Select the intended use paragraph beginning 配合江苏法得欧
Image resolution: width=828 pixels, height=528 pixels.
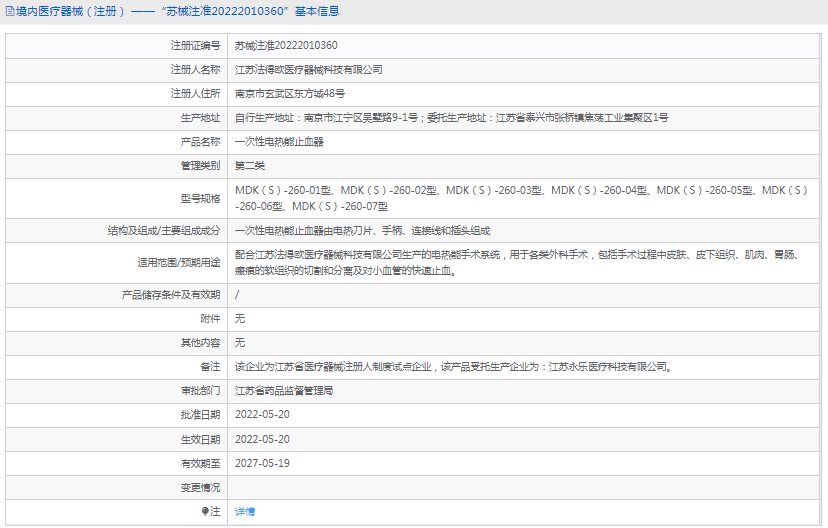tap(519, 262)
